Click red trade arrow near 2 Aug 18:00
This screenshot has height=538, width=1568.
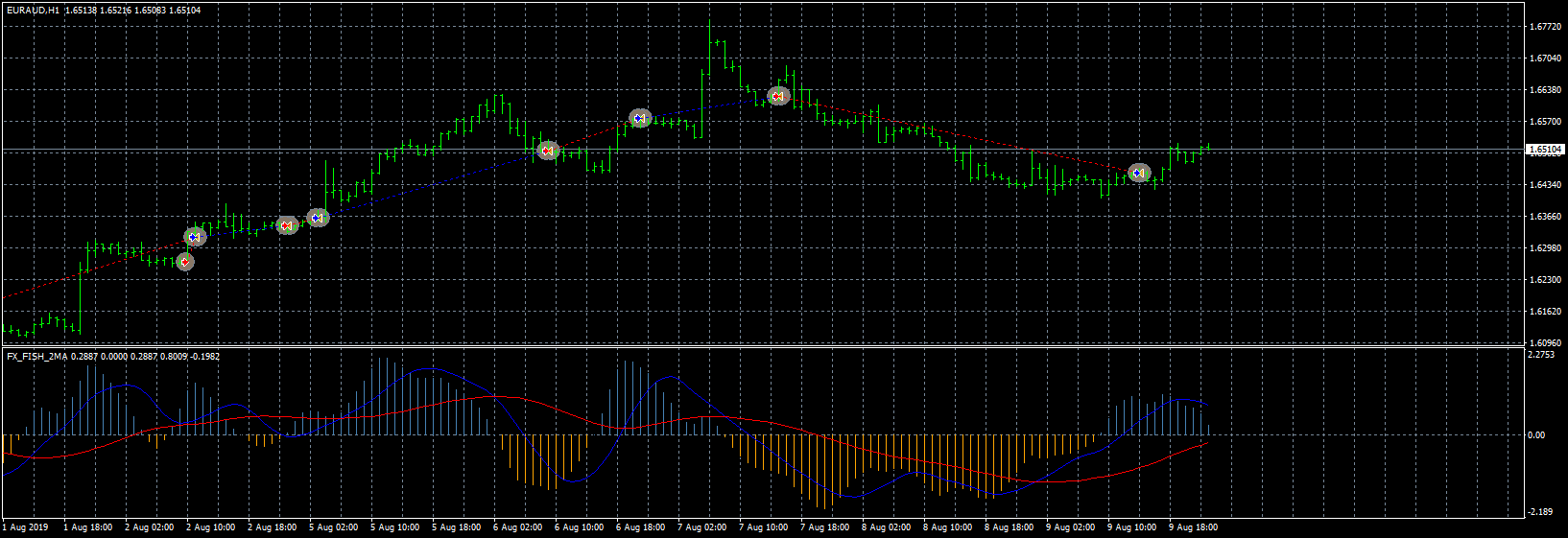(x=287, y=225)
